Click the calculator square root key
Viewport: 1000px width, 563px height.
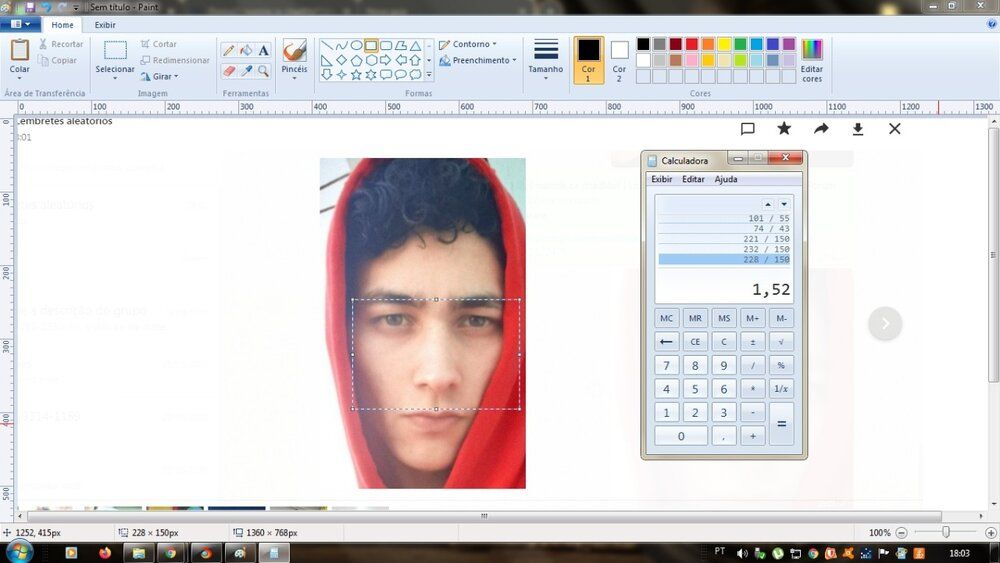click(781, 342)
